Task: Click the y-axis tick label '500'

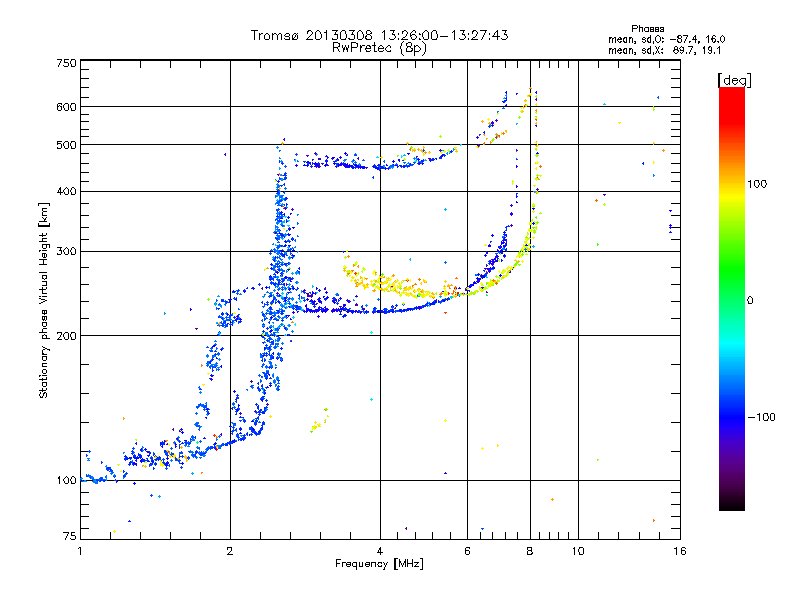Action: (66, 145)
